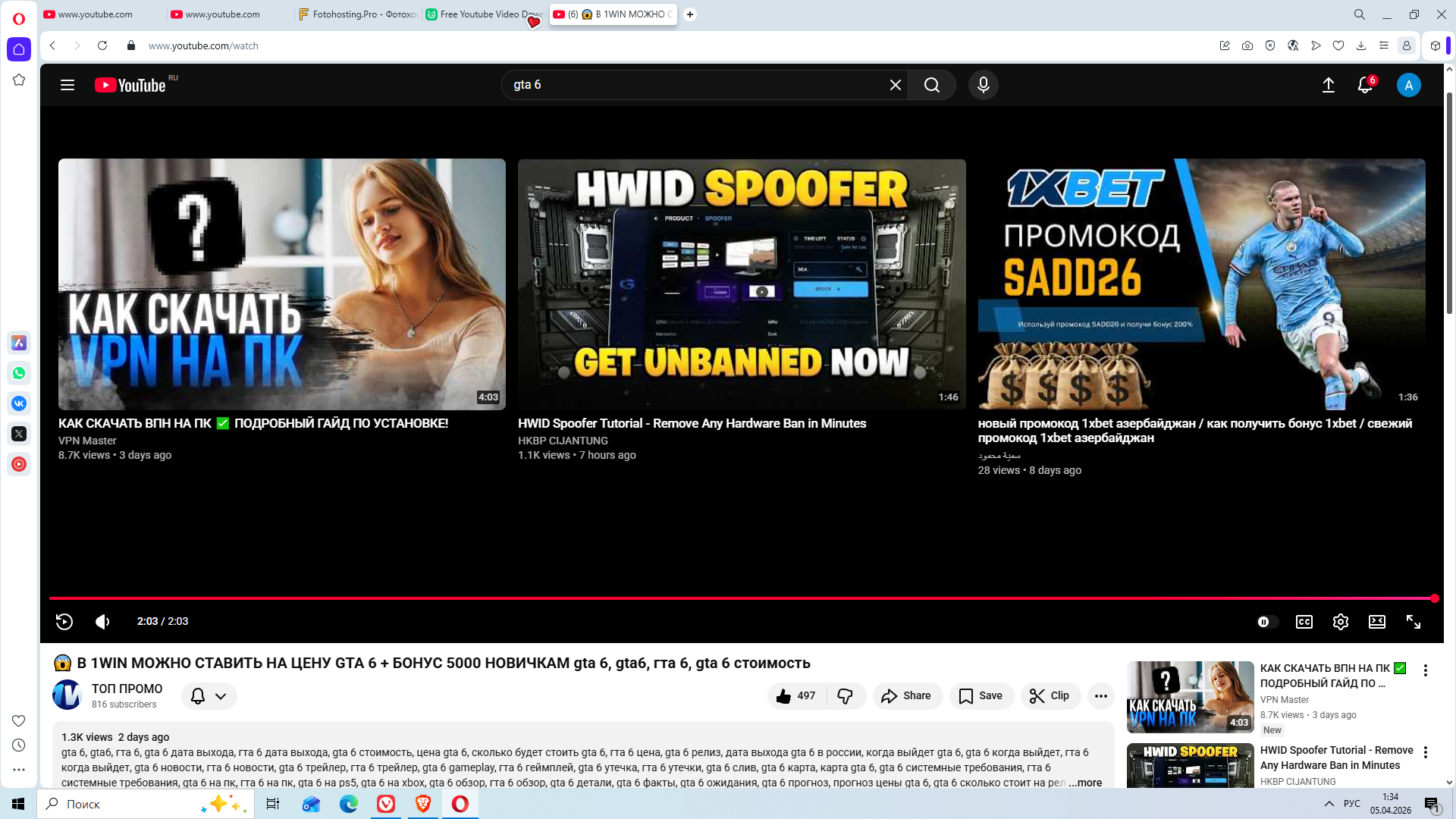Open the three-dot more actions menu

[1100, 695]
